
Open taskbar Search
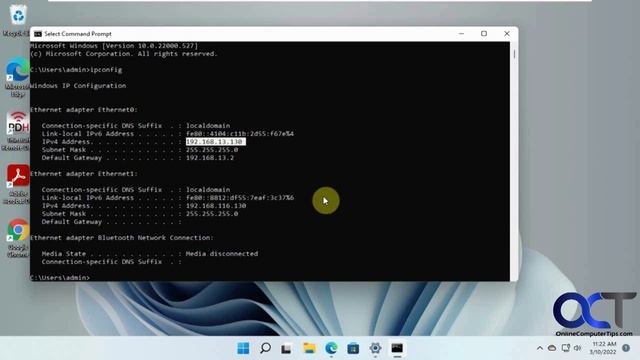pyautogui.click(x=265, y=348)
